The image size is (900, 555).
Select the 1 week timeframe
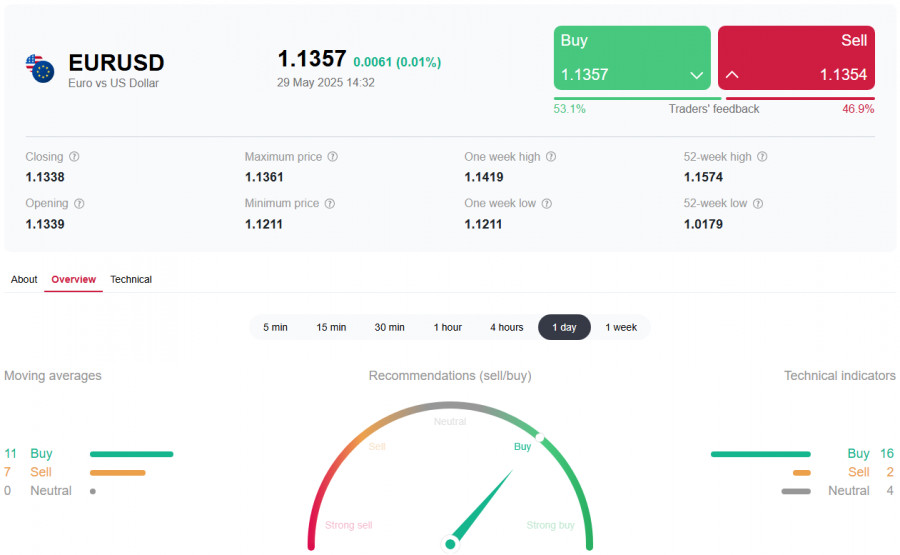pyautogui.click(x=621, y=327)
